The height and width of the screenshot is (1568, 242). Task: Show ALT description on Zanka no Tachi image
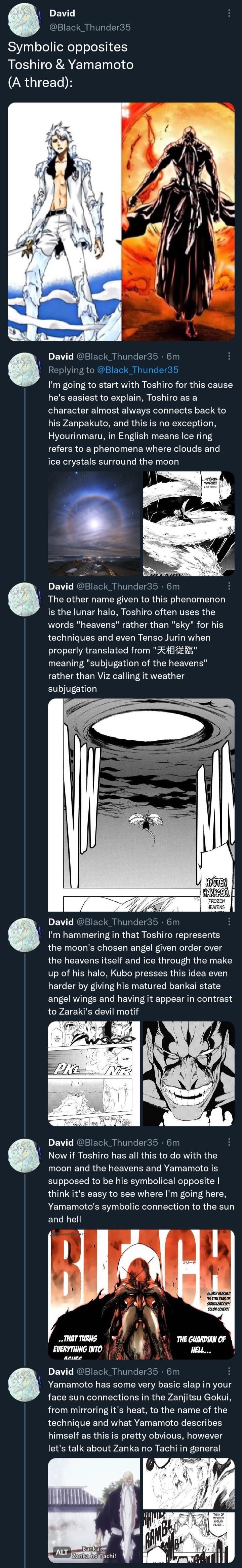pyautogui.click(x=62, y=1552)
